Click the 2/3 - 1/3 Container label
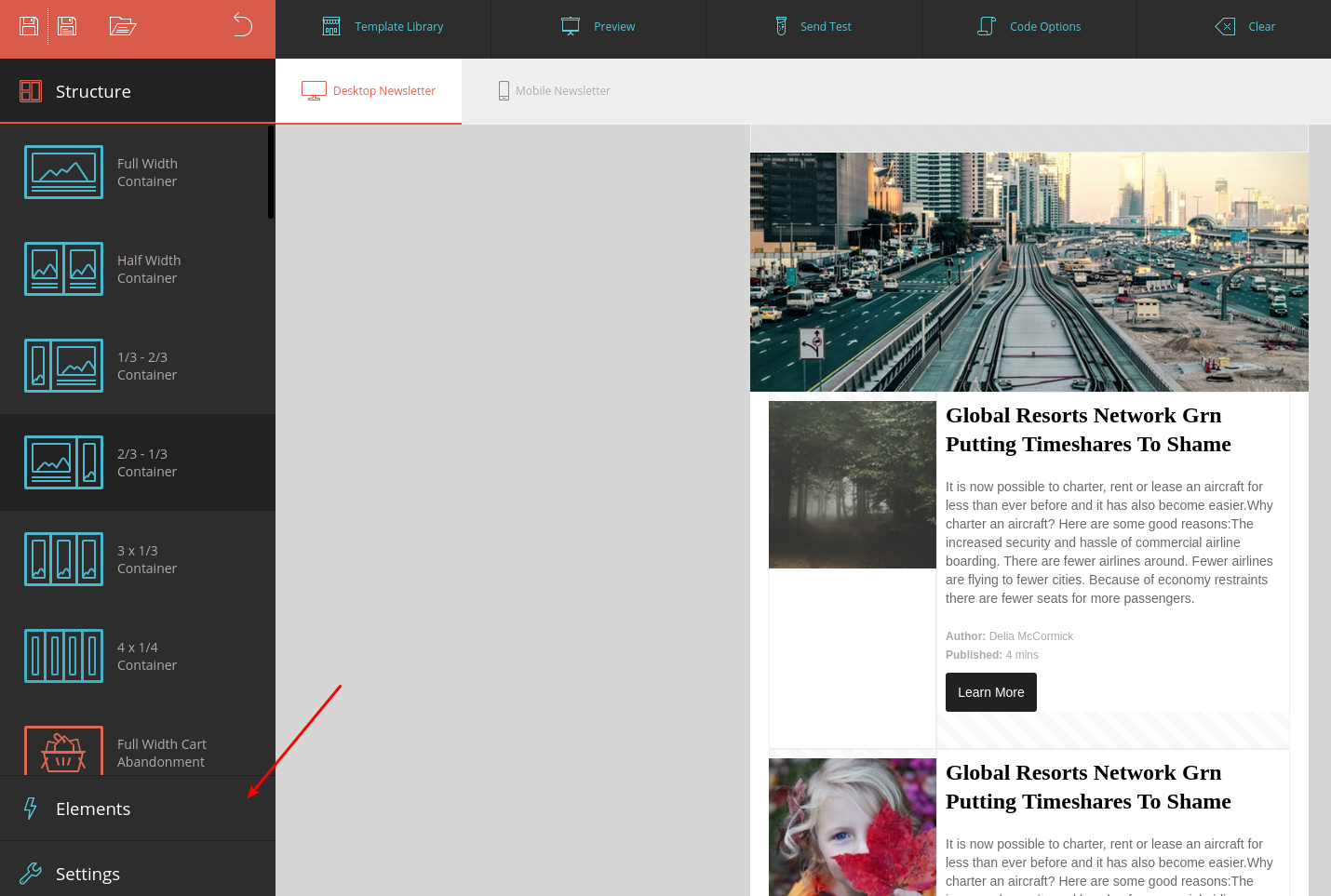The height and width of the screenshot is (896, 1331). click(147, 462)
